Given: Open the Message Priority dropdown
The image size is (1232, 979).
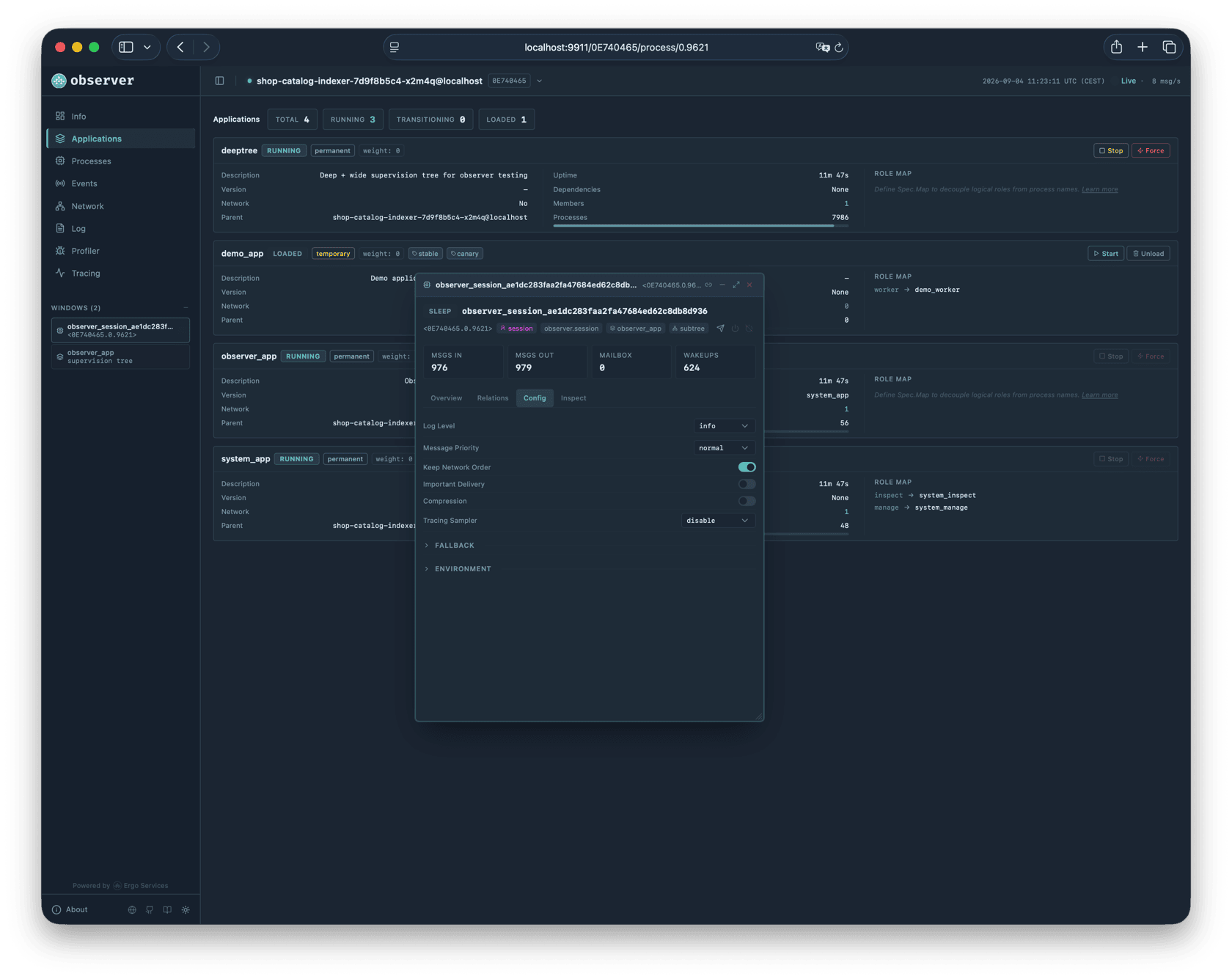Looking at the screenshot, I should coord(724,447).
